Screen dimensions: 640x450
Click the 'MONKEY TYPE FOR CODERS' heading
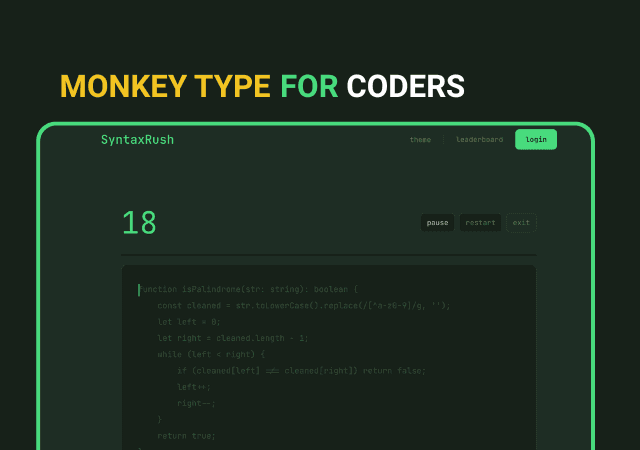coord(262,87)
